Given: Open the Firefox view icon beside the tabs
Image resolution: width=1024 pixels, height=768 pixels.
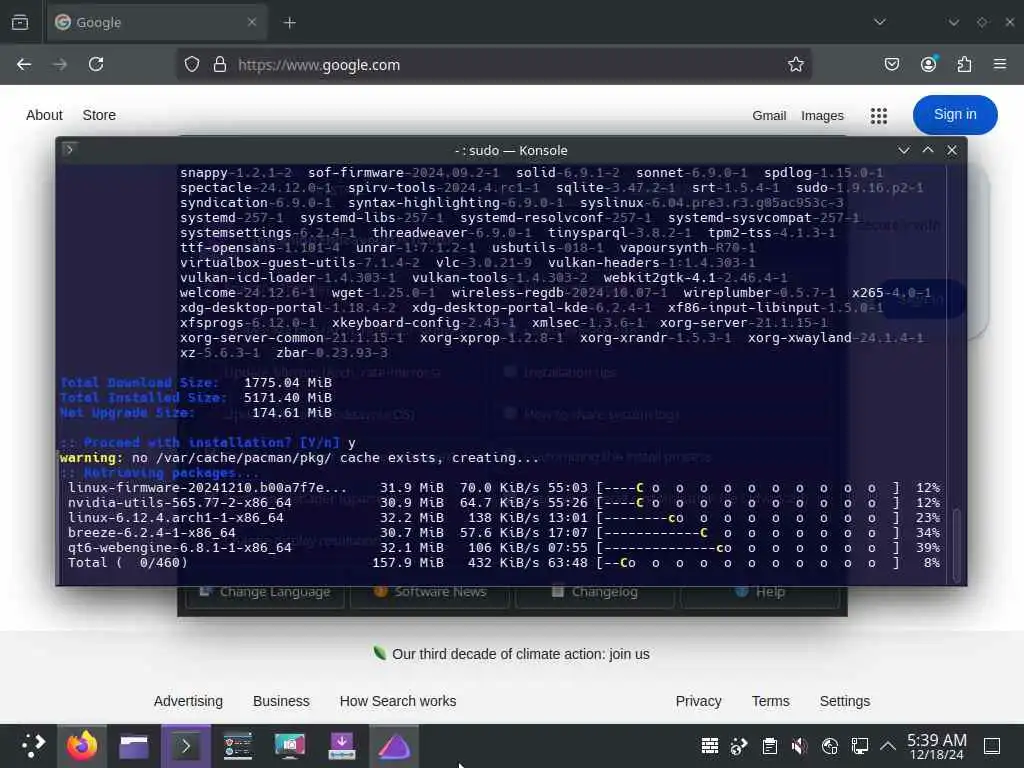Looking at the screenshot, I should point(20,22).
